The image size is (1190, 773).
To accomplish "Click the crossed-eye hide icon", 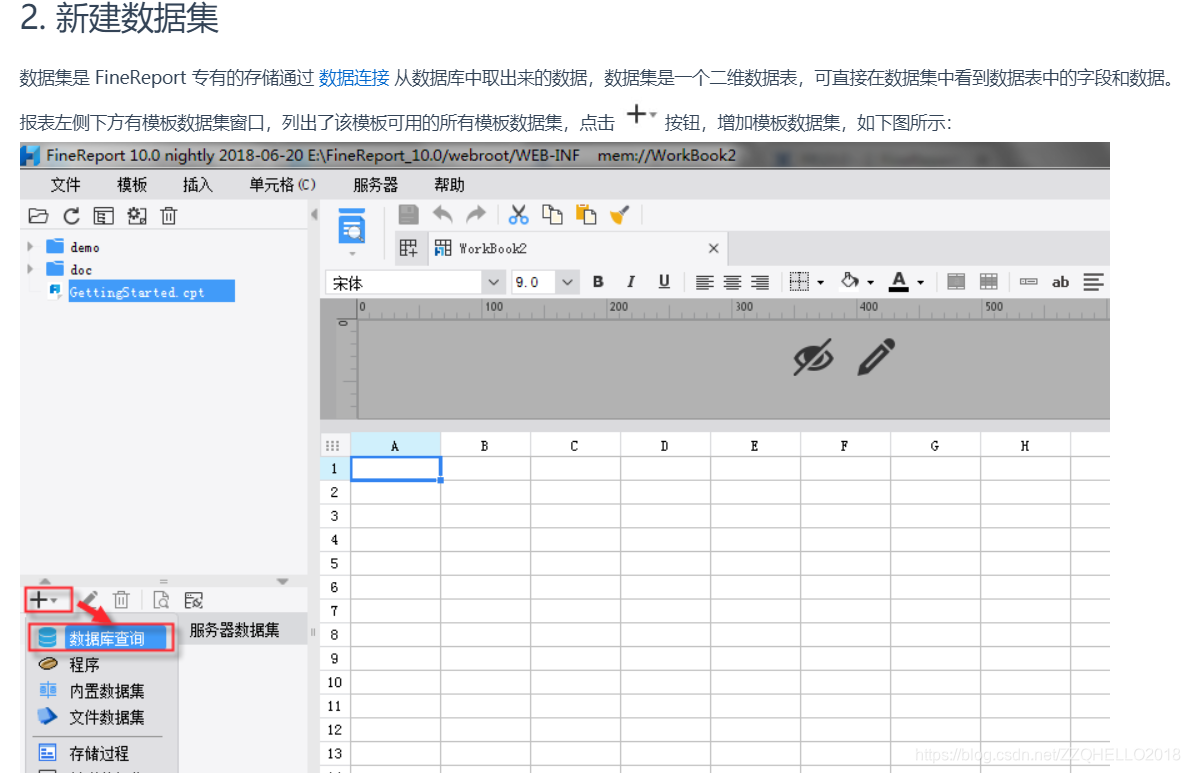I will click(x=813, y=357).
